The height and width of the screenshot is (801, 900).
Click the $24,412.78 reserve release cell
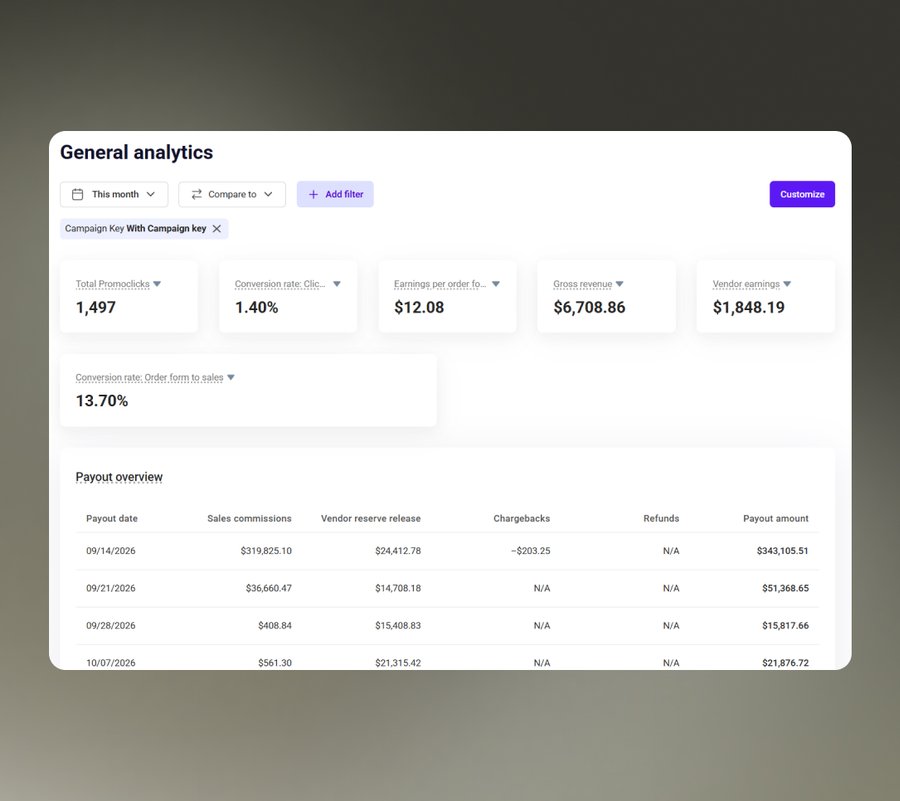tap(398, 551)
